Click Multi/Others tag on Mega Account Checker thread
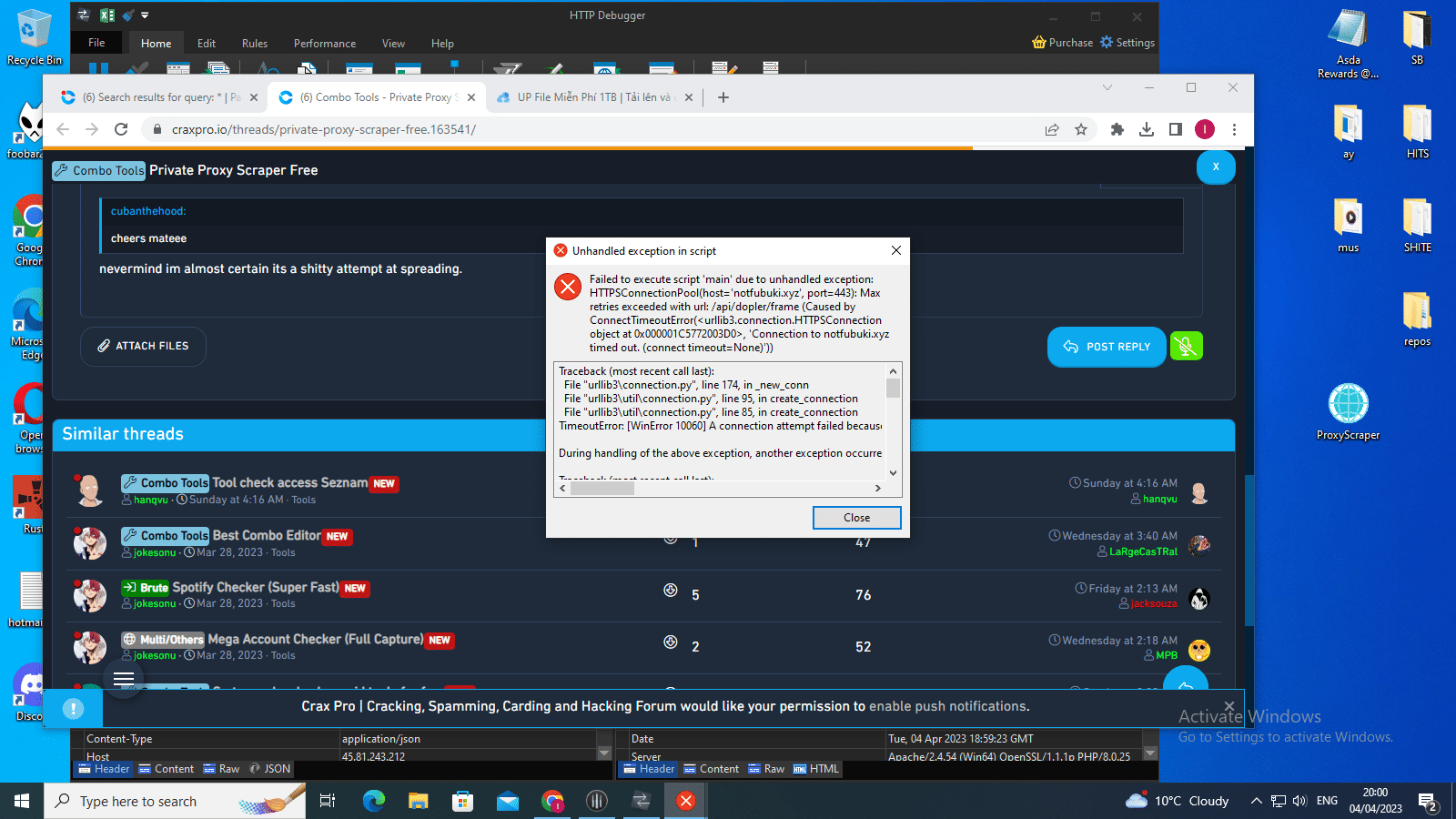The width and height of the screenshot is (1456, 819). coord(164,640)
